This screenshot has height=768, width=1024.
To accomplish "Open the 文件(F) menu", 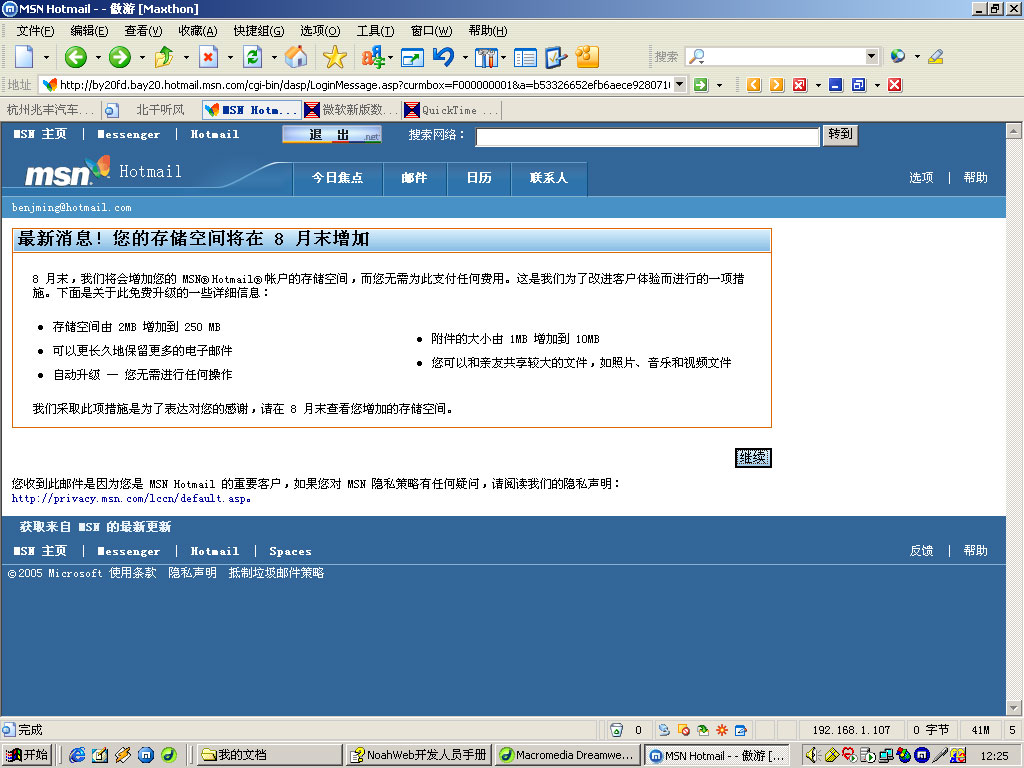I will click(35, 31).
